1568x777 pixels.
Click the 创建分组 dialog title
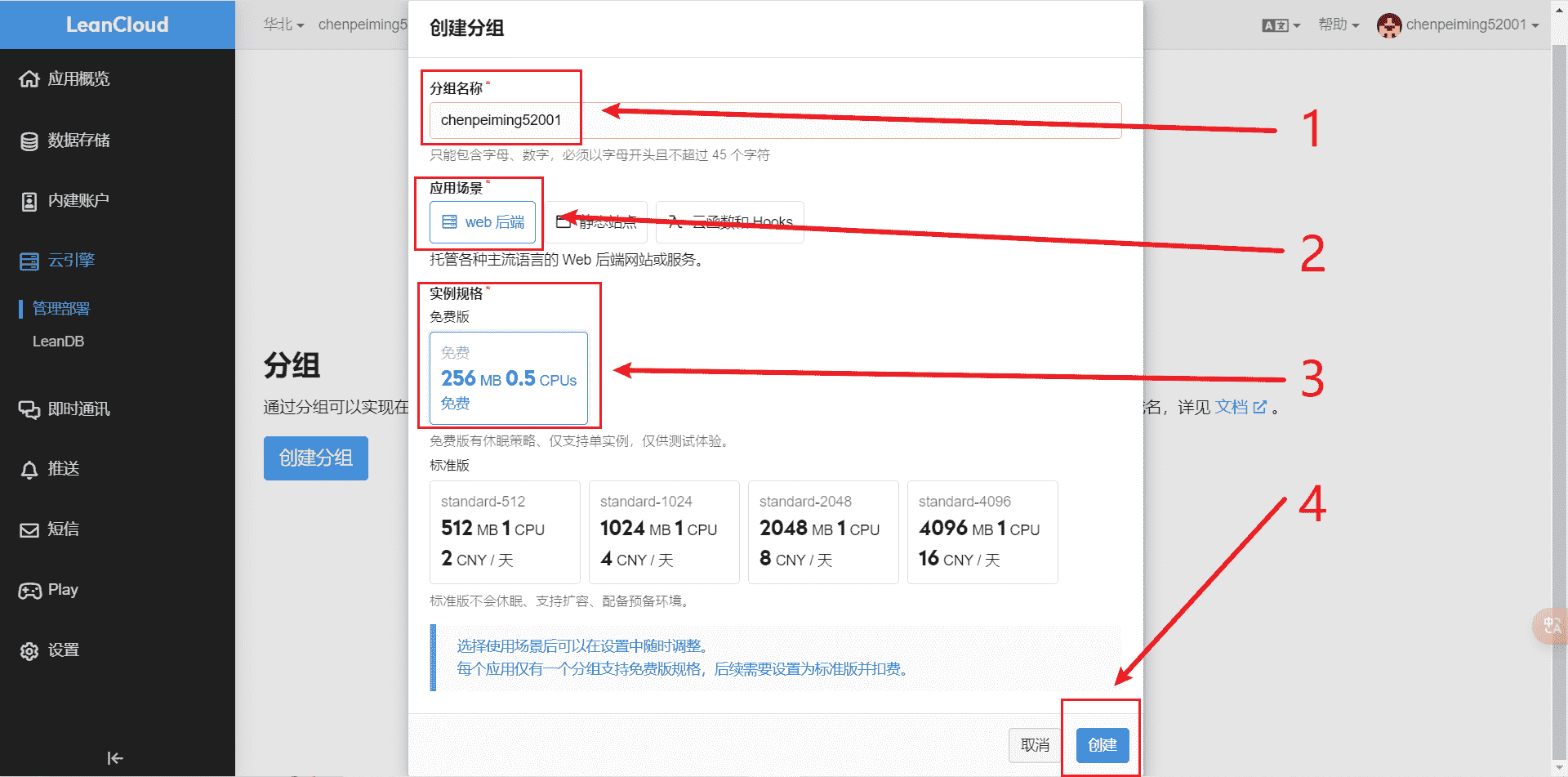pyautogui.click(x=467, y=28)
